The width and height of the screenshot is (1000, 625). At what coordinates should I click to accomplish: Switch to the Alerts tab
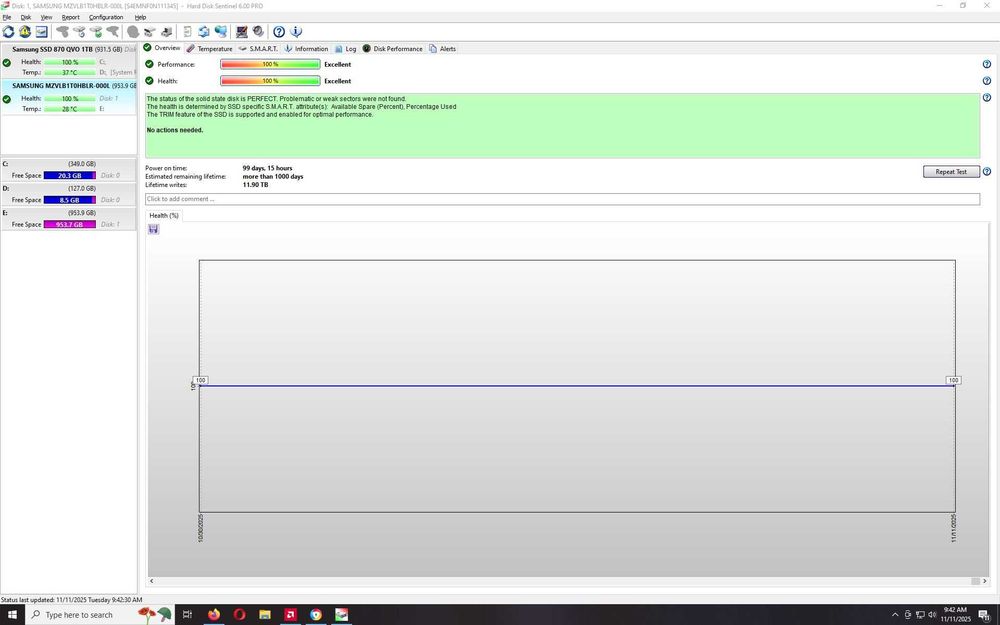tap(442, 48)
